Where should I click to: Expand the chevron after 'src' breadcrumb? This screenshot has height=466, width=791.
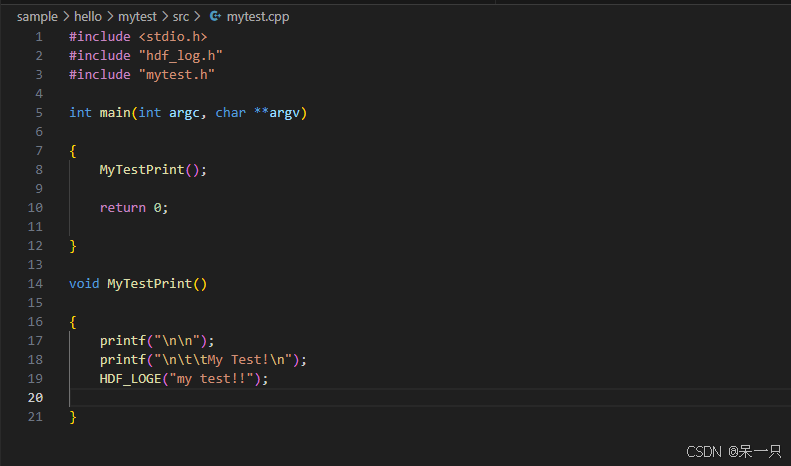[197, 17]
